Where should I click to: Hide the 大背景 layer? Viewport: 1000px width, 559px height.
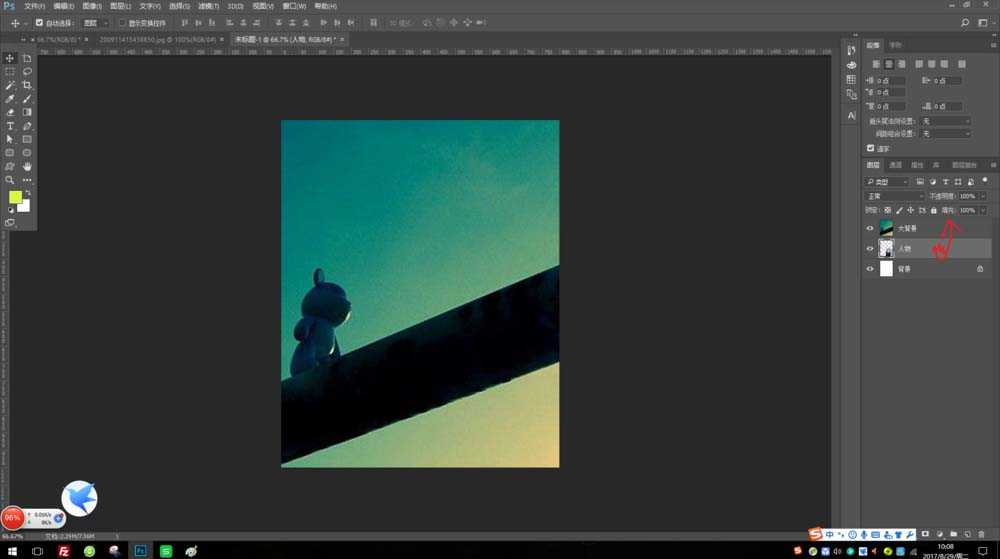tap(869, 228)
